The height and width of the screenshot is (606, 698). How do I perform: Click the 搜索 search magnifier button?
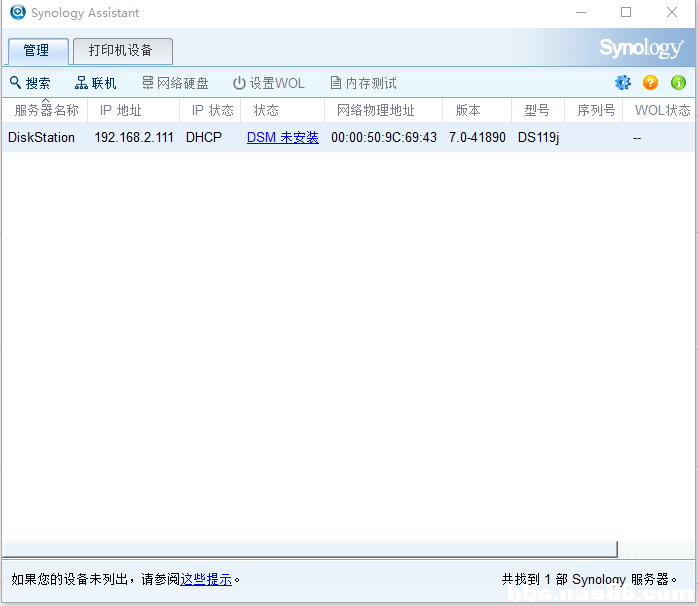click(x=30, y=83)
